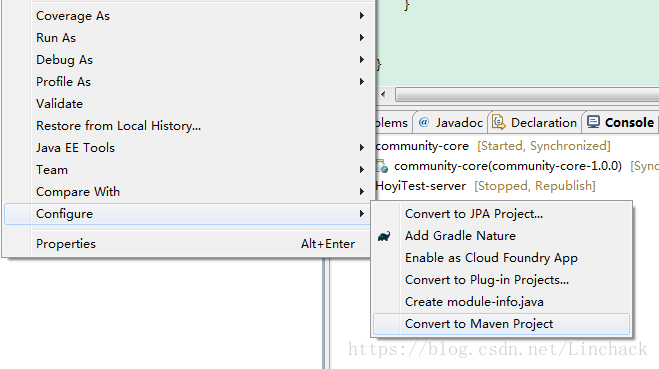Open the Profile As submenu
This screenshot has height=369, width=659.
click(187, 82)
